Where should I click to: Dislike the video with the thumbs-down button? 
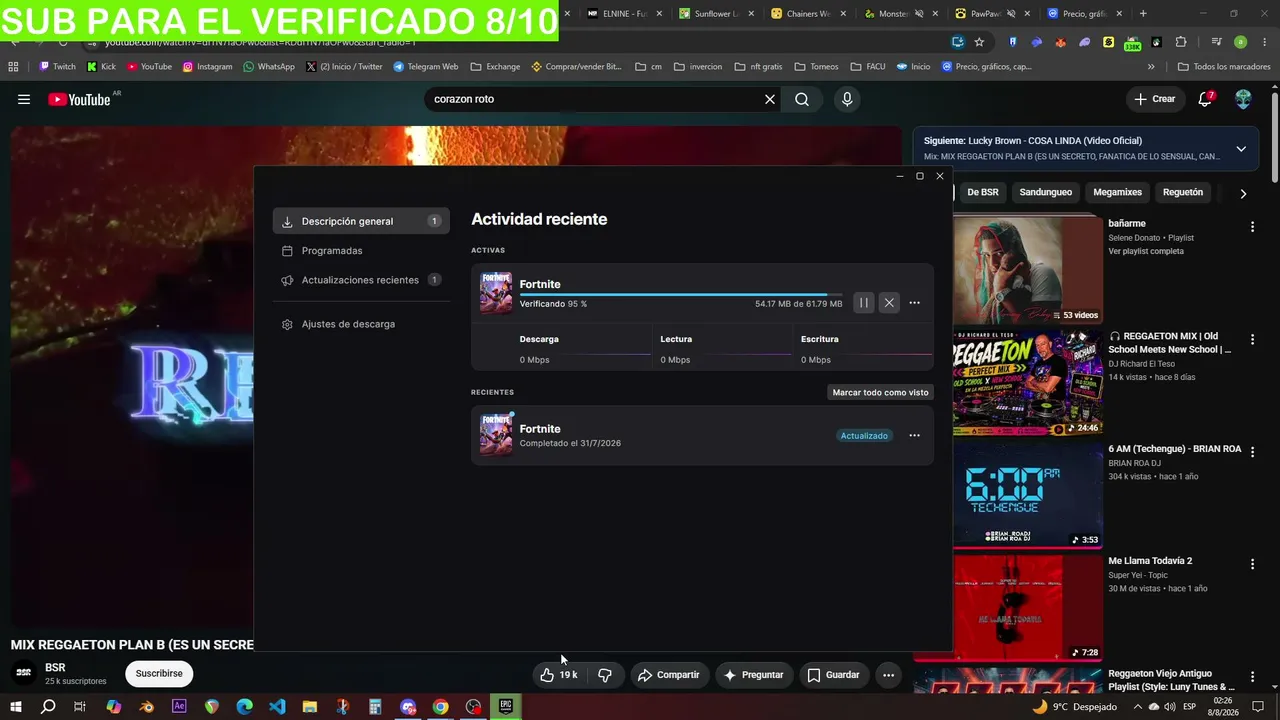[605, 675]
